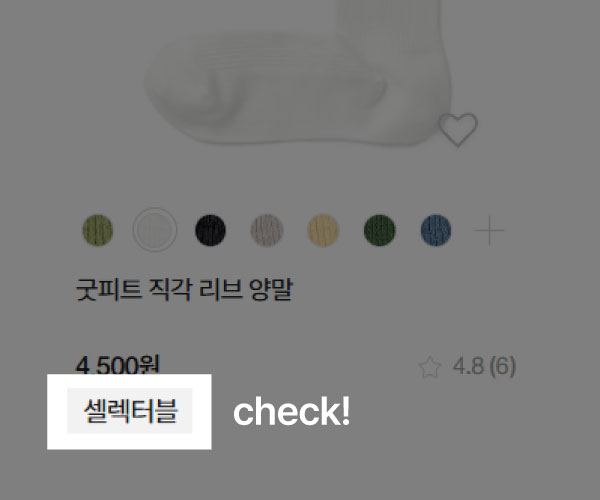The image size is (600, 500).
Task: Choose the dark green color swatch
Action: point(380,230)
